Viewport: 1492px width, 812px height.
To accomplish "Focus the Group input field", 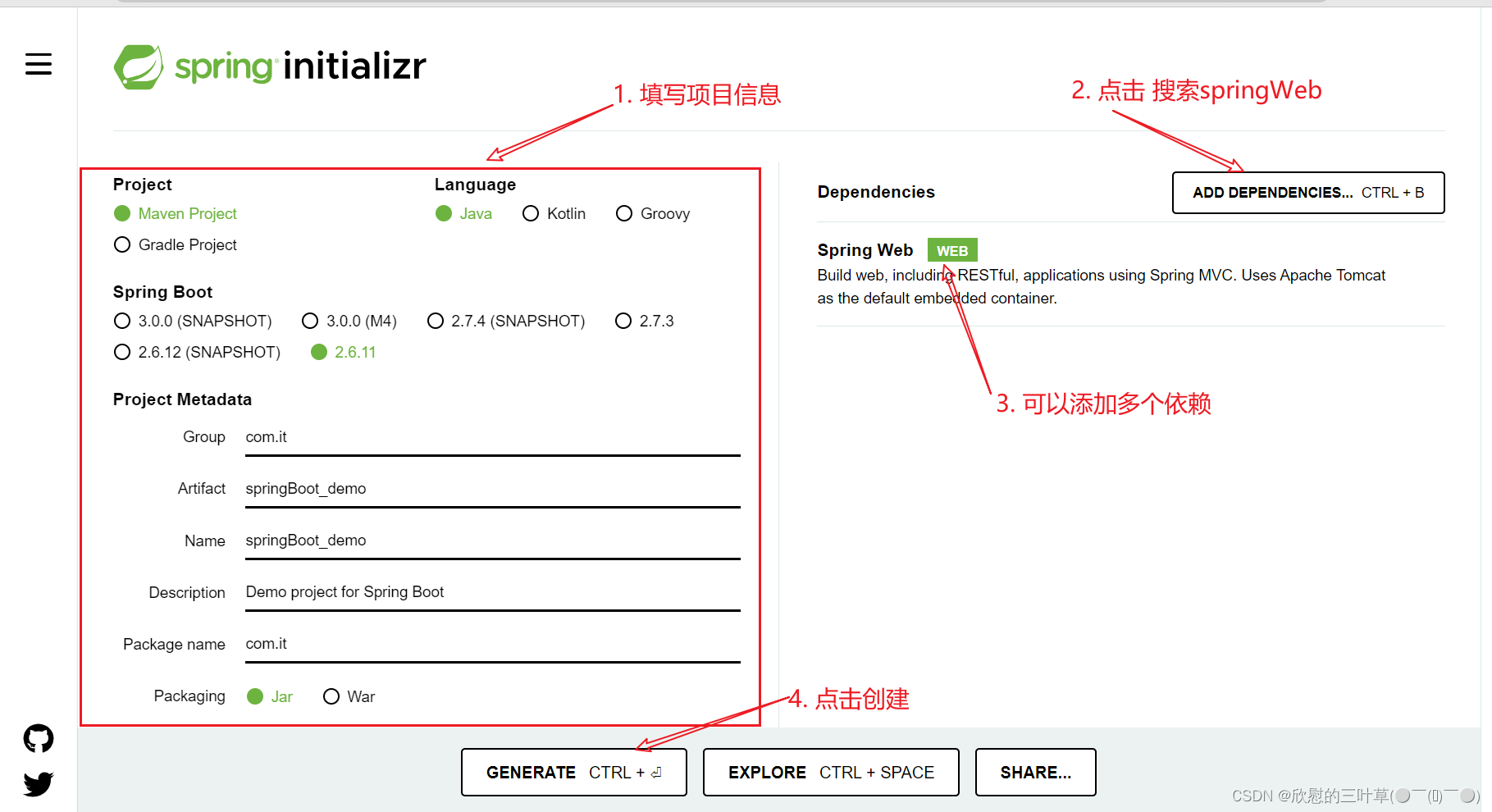I will coord(493,438).
